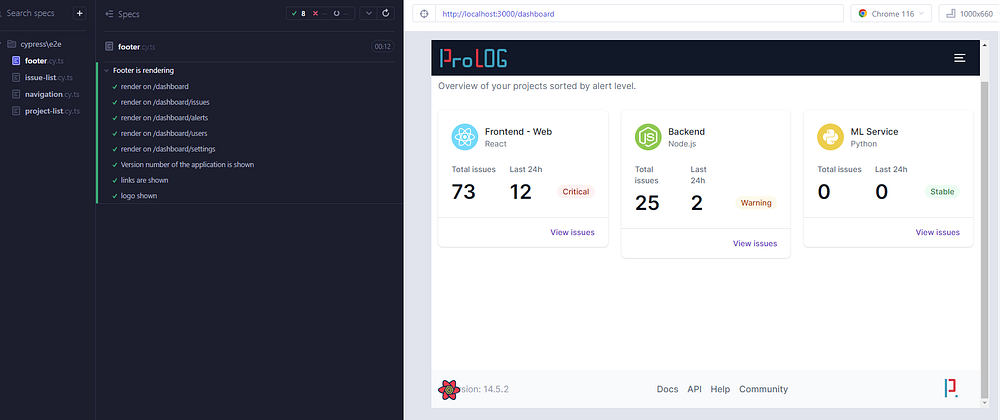This screenshot has width=1000, height=420.
Task: Select test logo shown
Action: click(138, 196)
